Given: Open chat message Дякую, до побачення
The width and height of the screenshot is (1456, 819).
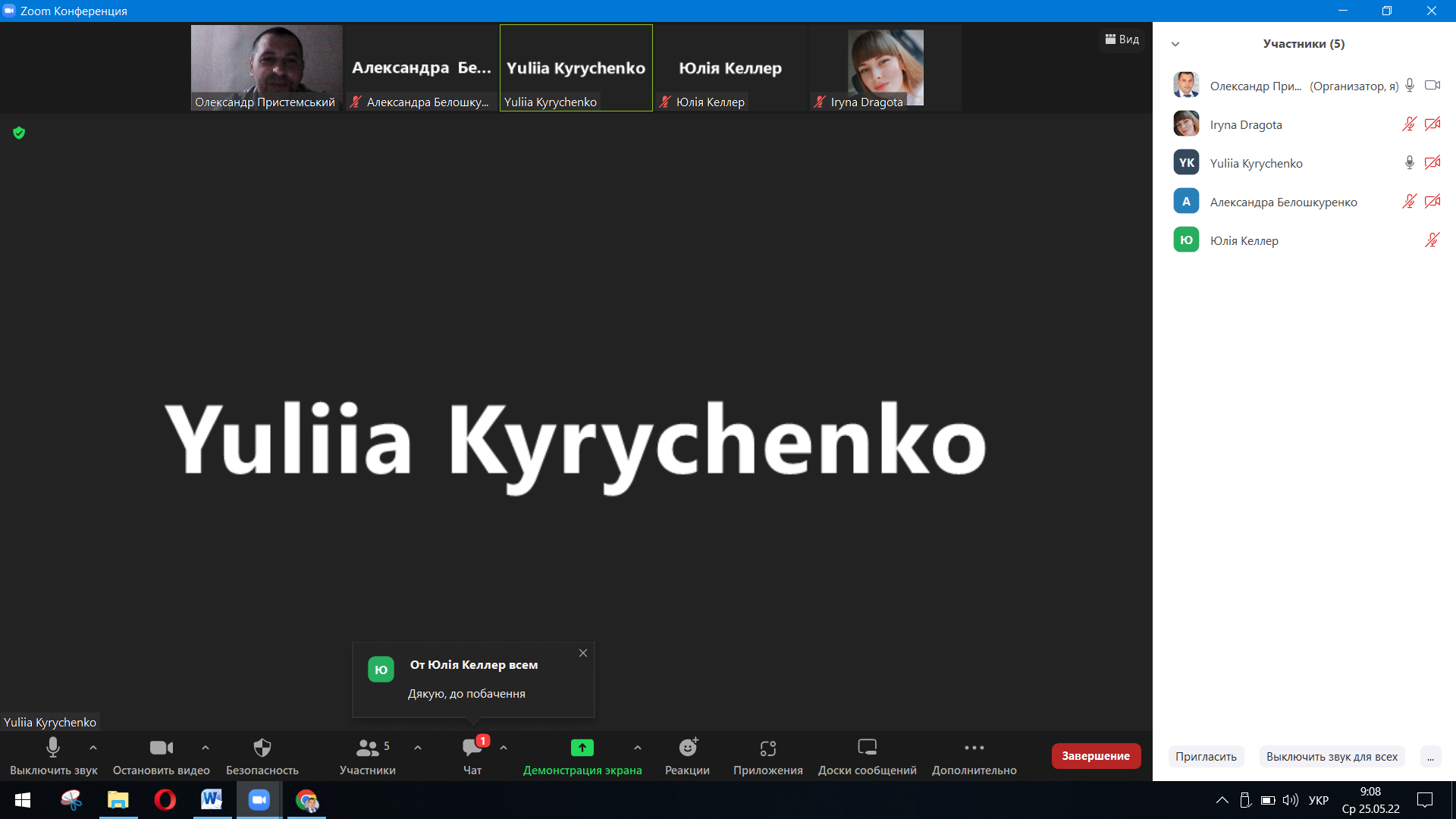Looking at the screenshot, I should click(x=466, y=694).
